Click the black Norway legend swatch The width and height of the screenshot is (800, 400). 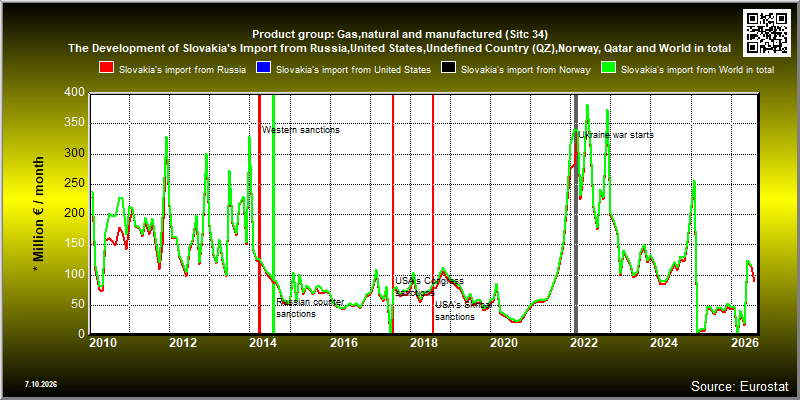point(448,69)
